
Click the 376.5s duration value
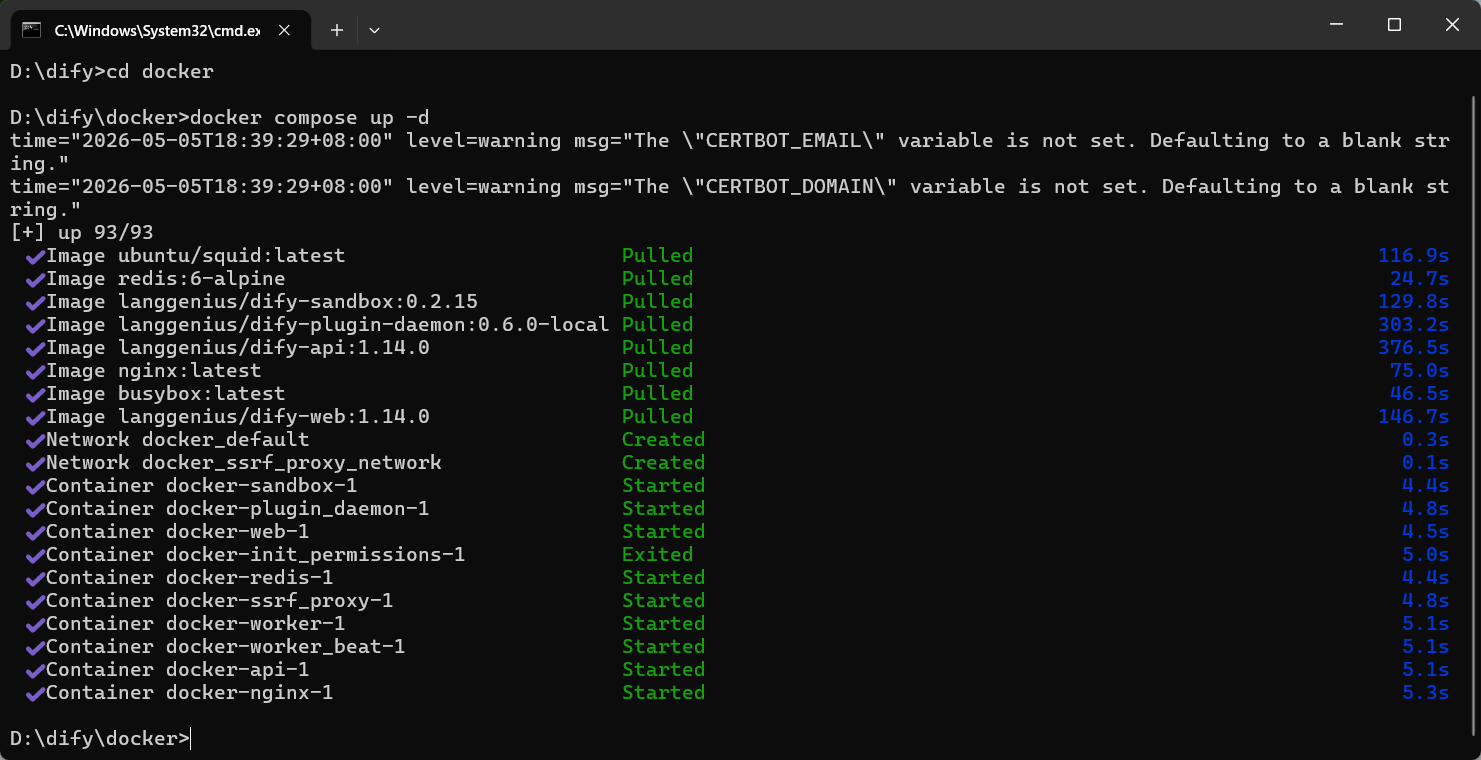[x=1414, y=348]
